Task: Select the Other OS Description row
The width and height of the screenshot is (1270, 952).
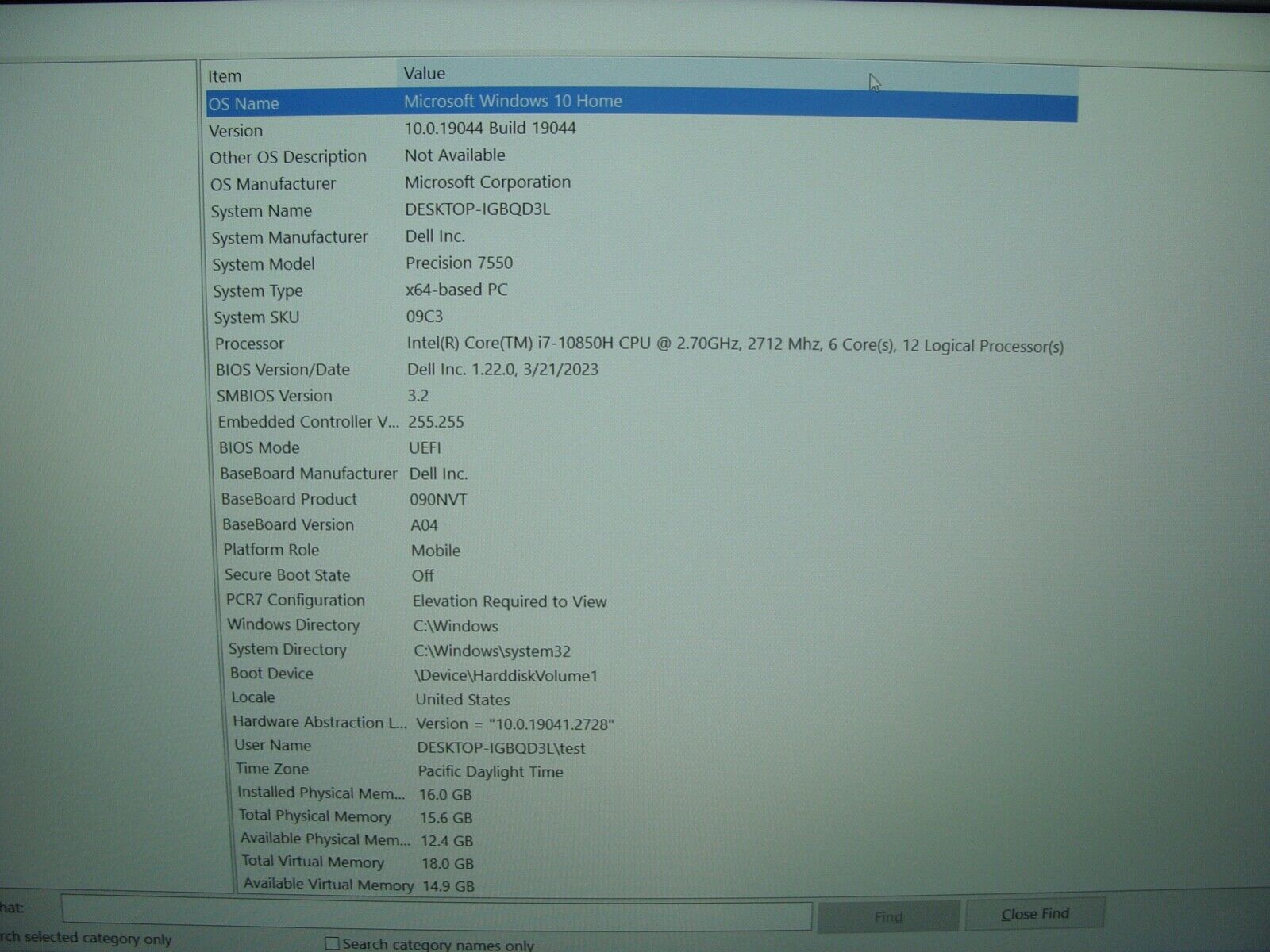Action: pyautogui.click(x=641, y=156)
